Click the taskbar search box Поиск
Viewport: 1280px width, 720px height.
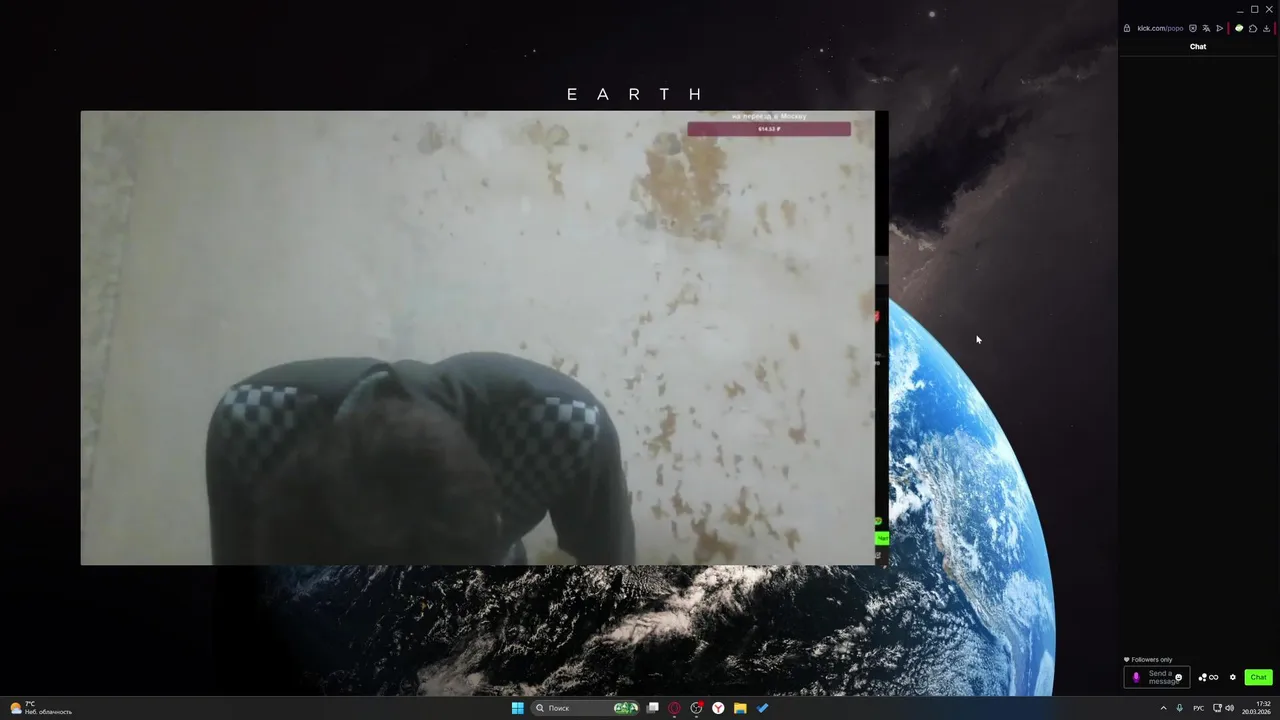click(585, 708)
